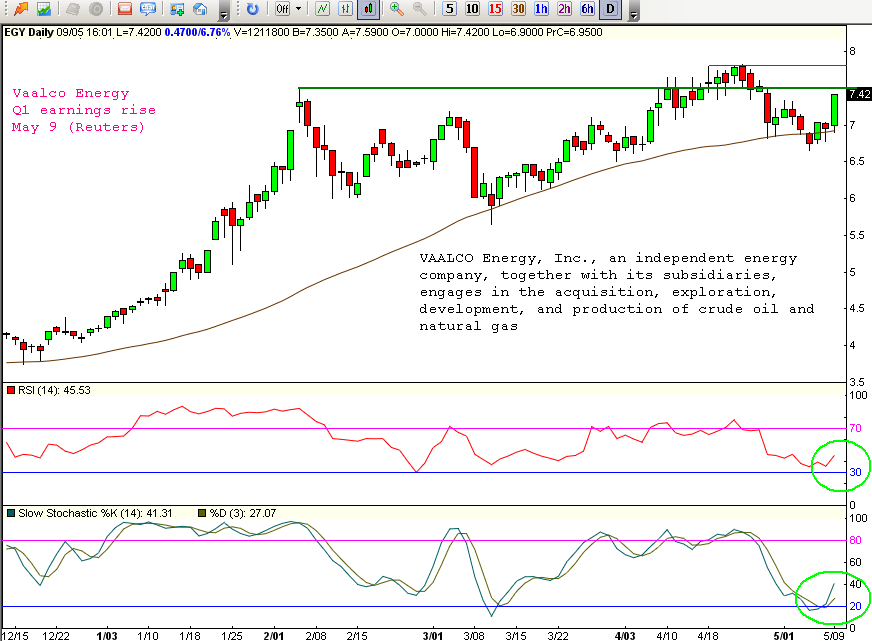Viewport: 872px width, 641px height.
Task: Click the add-symbol icon with green plus
Action: [x=174, y=10]
